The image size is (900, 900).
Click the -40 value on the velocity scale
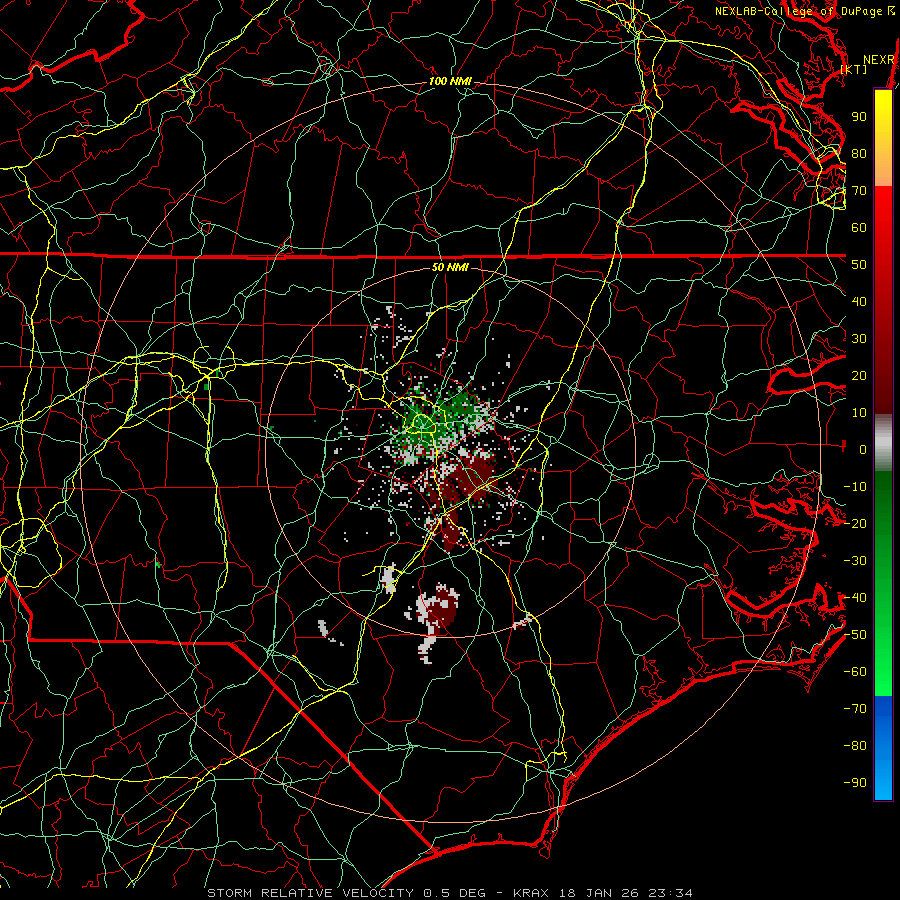[x=855, y=598]
